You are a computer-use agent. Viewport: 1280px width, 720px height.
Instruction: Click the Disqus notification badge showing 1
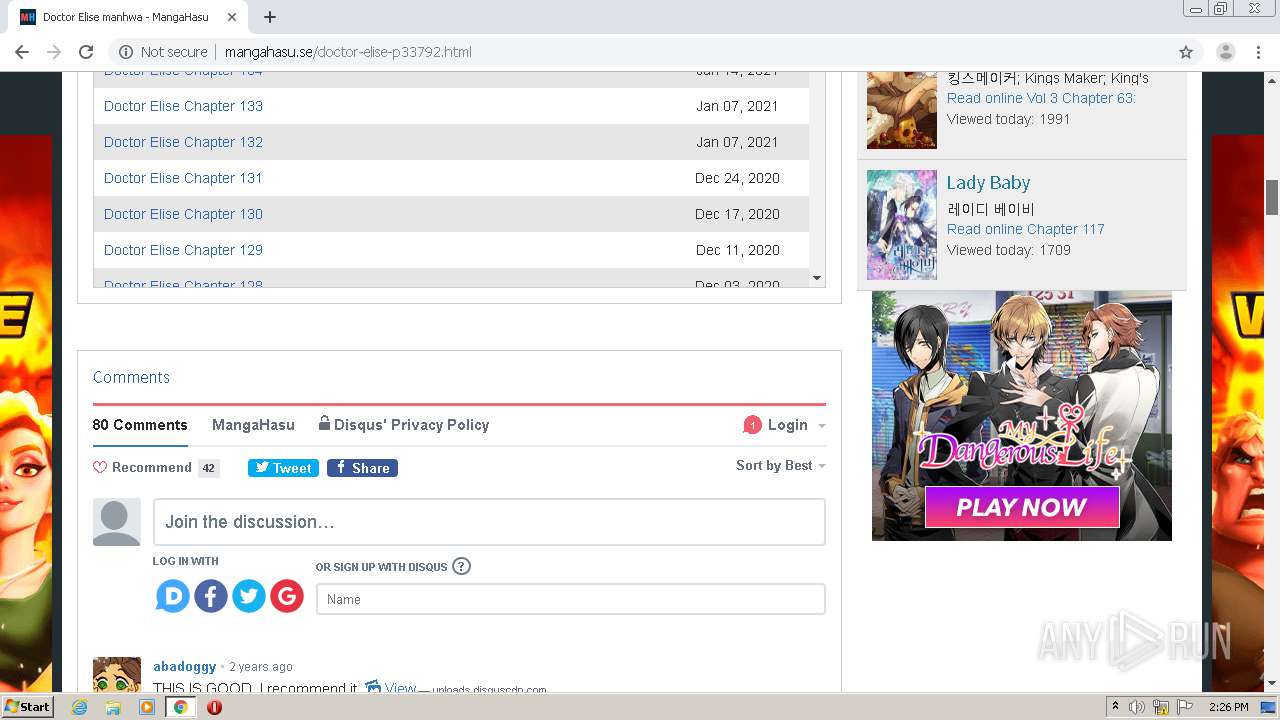pos(752,425)
